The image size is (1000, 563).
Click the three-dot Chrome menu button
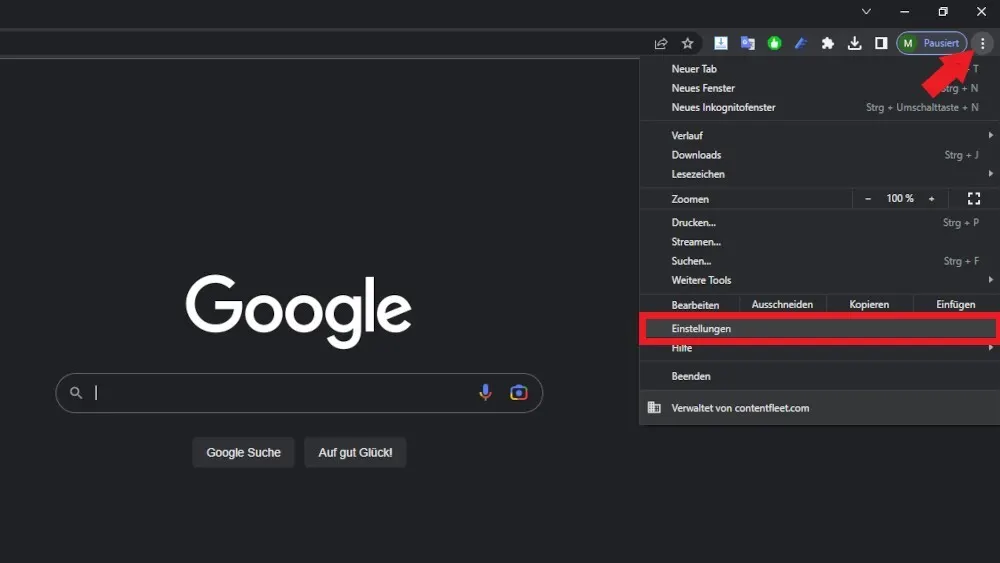[983, 43]
